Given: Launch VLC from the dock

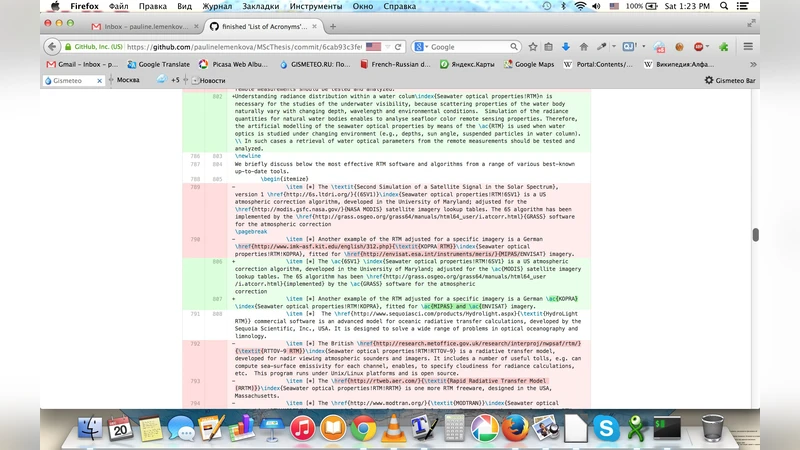Looking at the screenshot, I should click(x=393, y=428).
